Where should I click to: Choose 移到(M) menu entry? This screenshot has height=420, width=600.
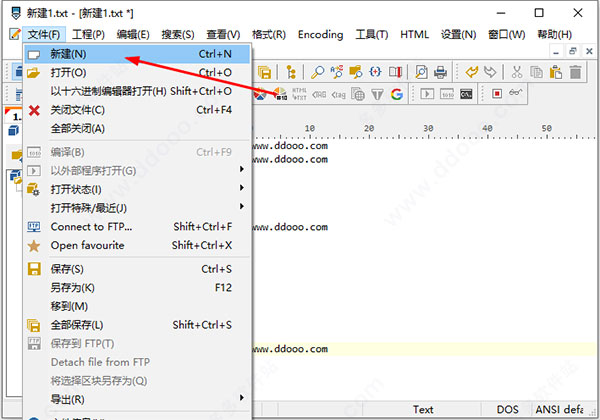point(137,306)
